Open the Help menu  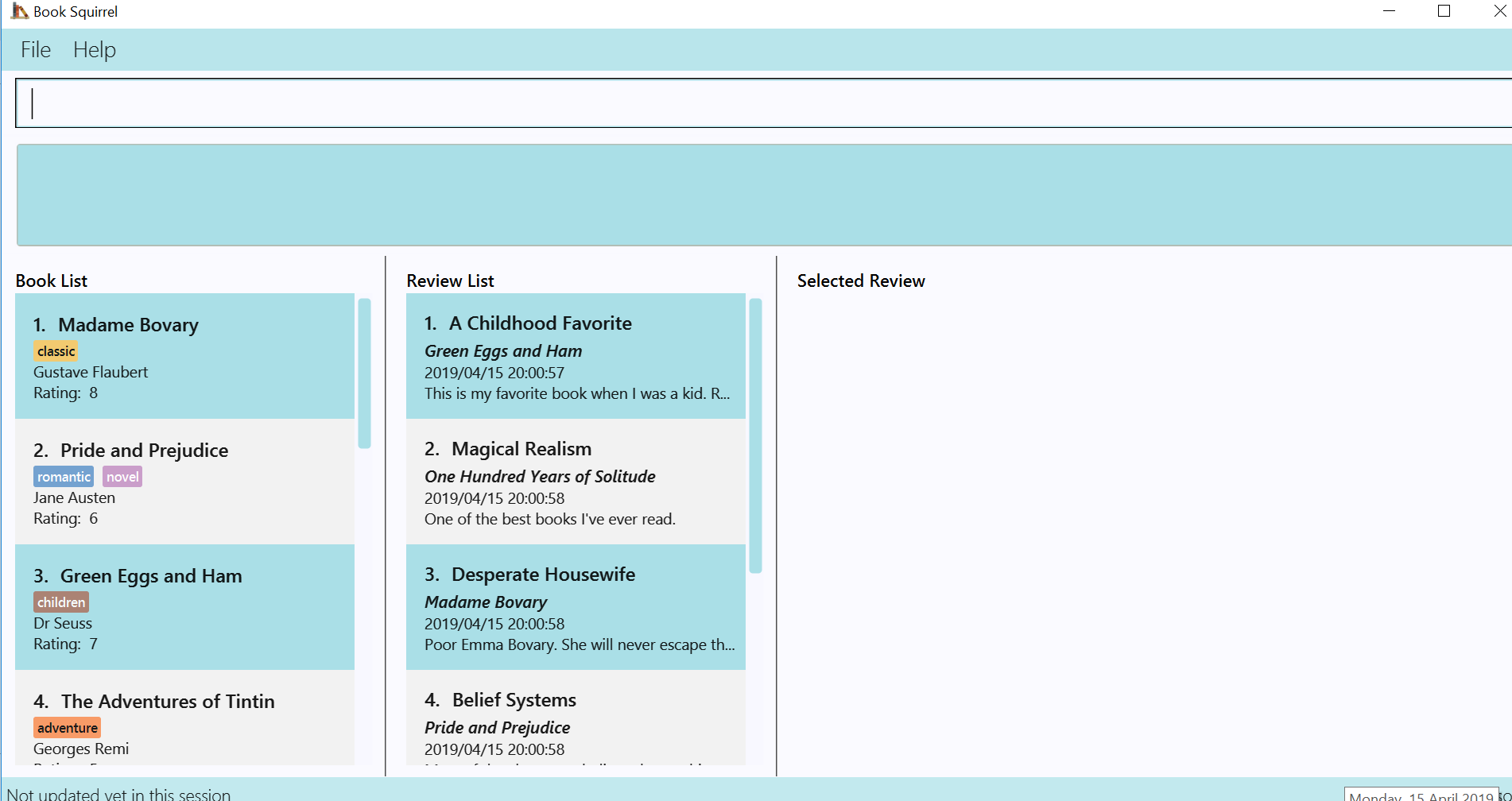point(95,50)
